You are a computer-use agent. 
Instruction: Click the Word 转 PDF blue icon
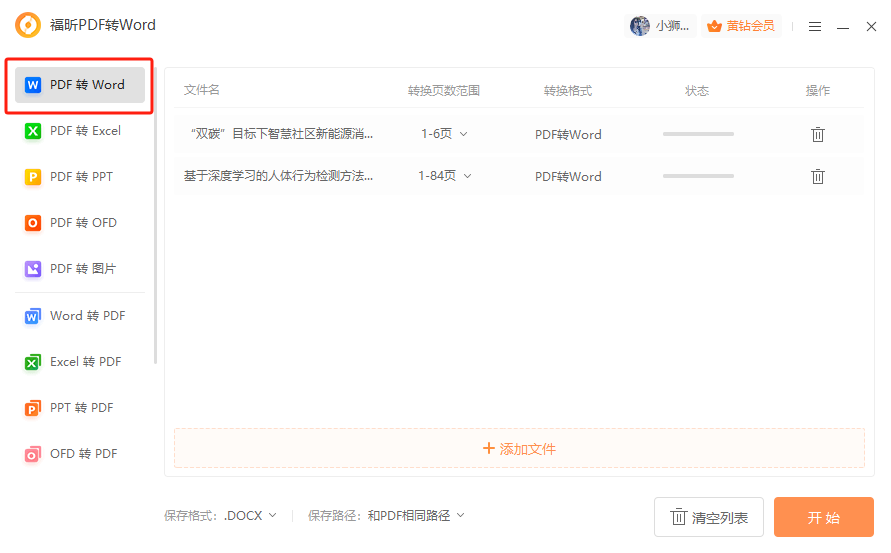tap(32, 316)
